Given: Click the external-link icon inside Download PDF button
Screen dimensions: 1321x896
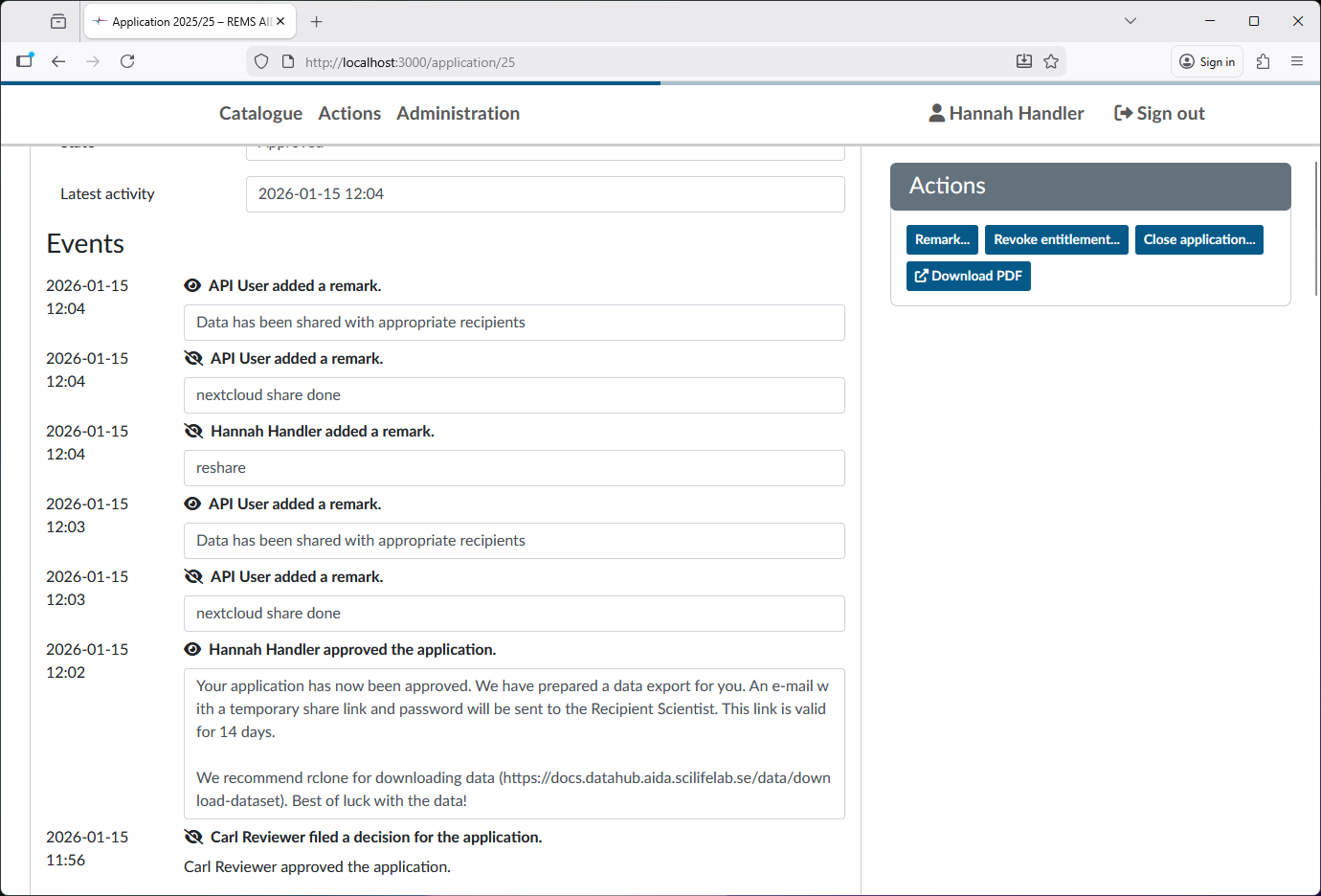Looking at the screenshot, I should click(x=921, y=276).
